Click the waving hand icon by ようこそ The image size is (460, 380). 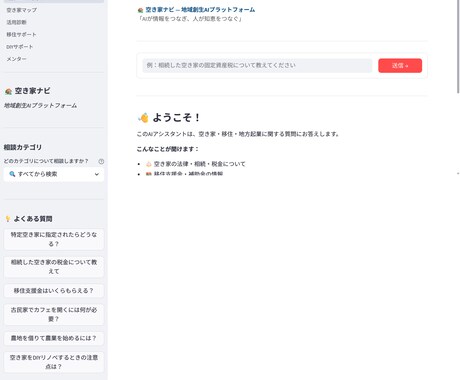tap(143, 118)
